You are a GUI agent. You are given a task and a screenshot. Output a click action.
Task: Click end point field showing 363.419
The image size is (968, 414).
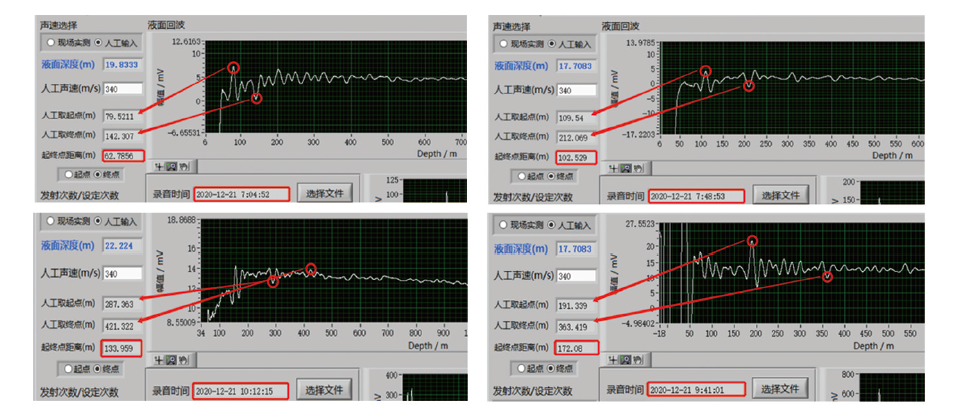click(x=576, y=326)
